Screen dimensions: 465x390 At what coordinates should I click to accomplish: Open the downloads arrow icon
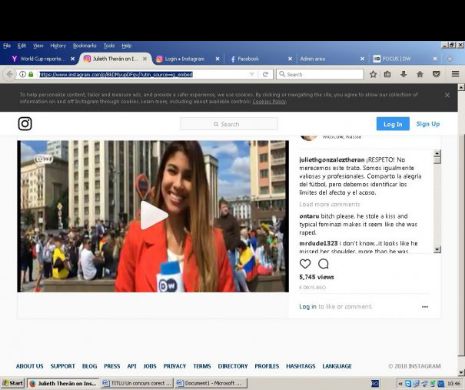pos(404,74)
